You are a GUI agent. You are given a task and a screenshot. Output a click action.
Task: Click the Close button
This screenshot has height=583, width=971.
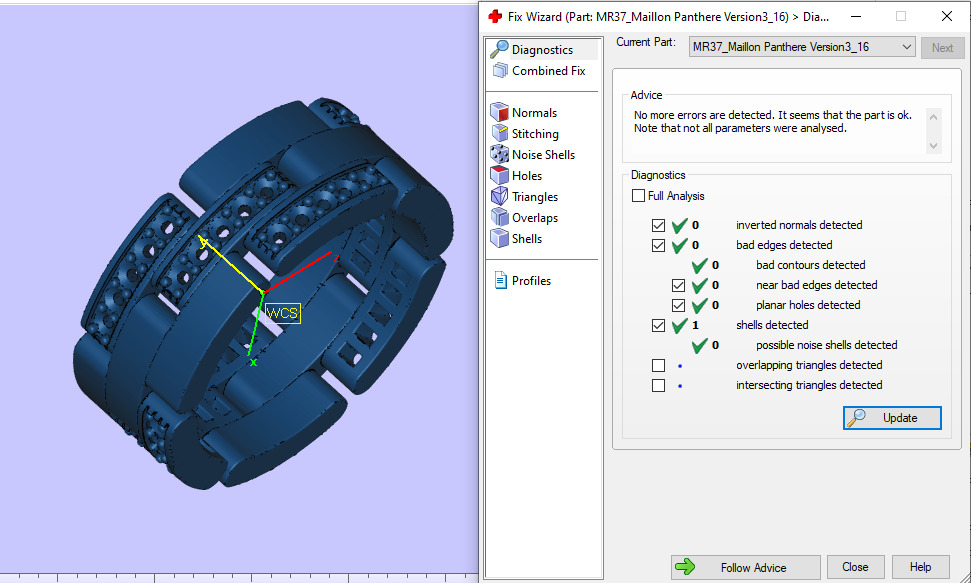point(855,567)
